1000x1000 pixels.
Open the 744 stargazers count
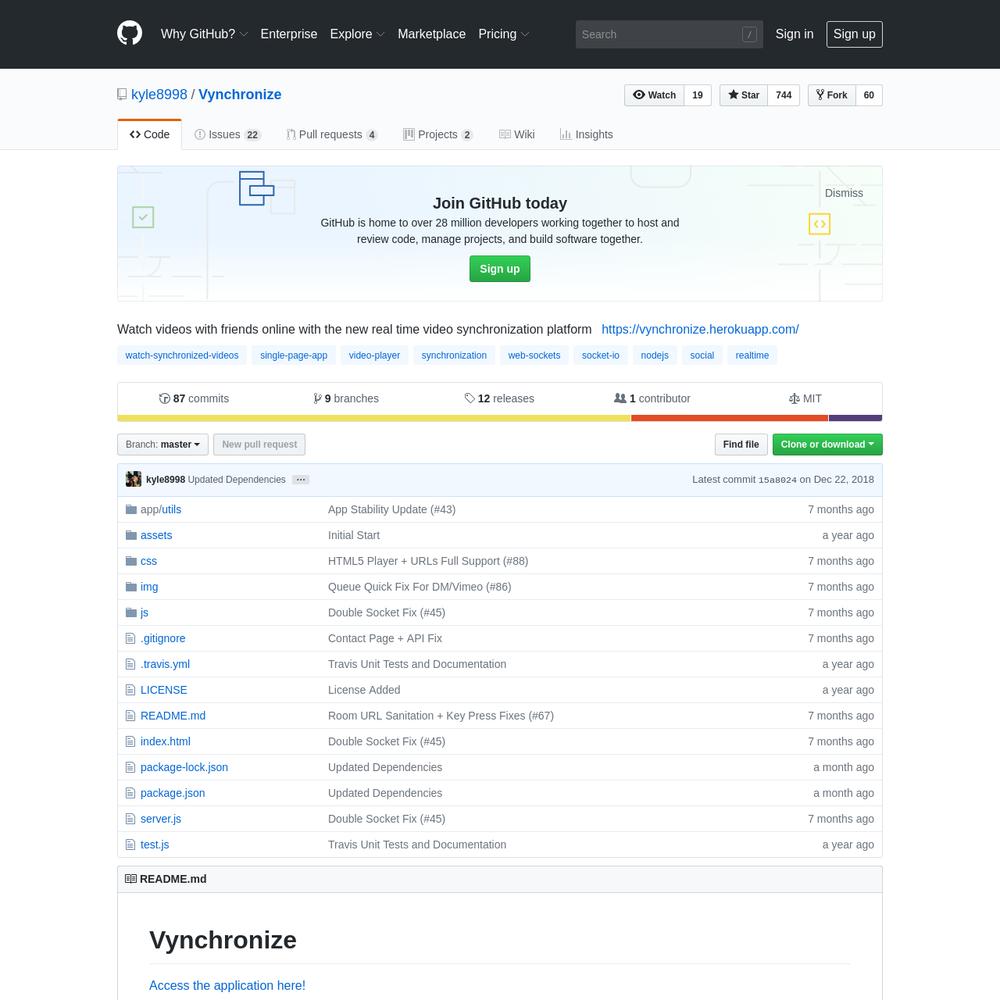(783, 95)
